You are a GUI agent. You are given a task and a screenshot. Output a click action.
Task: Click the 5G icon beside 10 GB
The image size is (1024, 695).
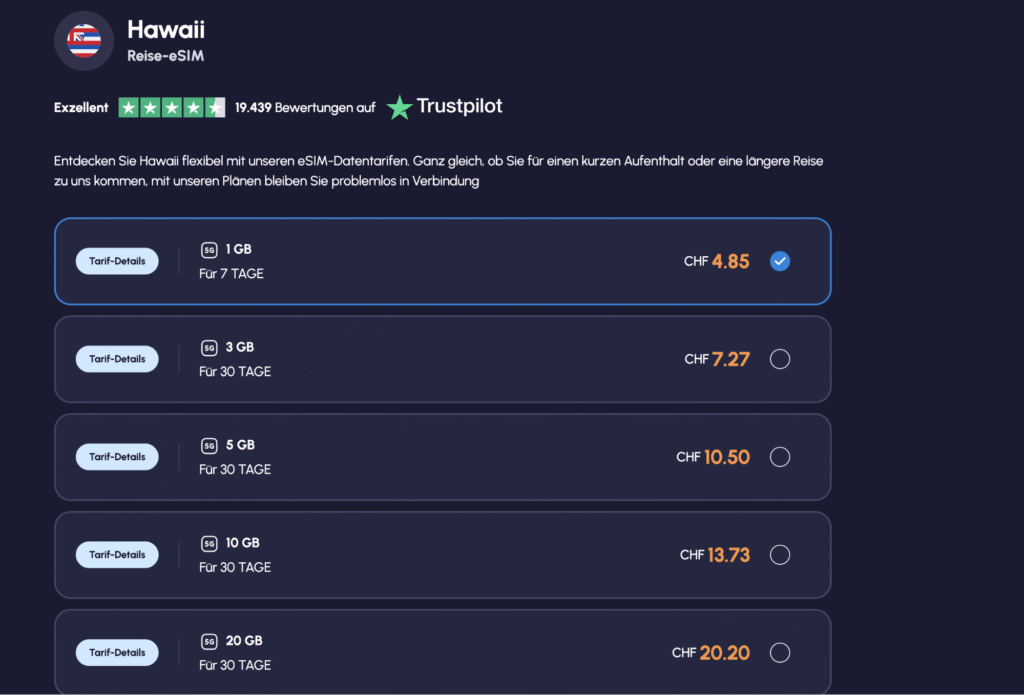click(209, 544)
